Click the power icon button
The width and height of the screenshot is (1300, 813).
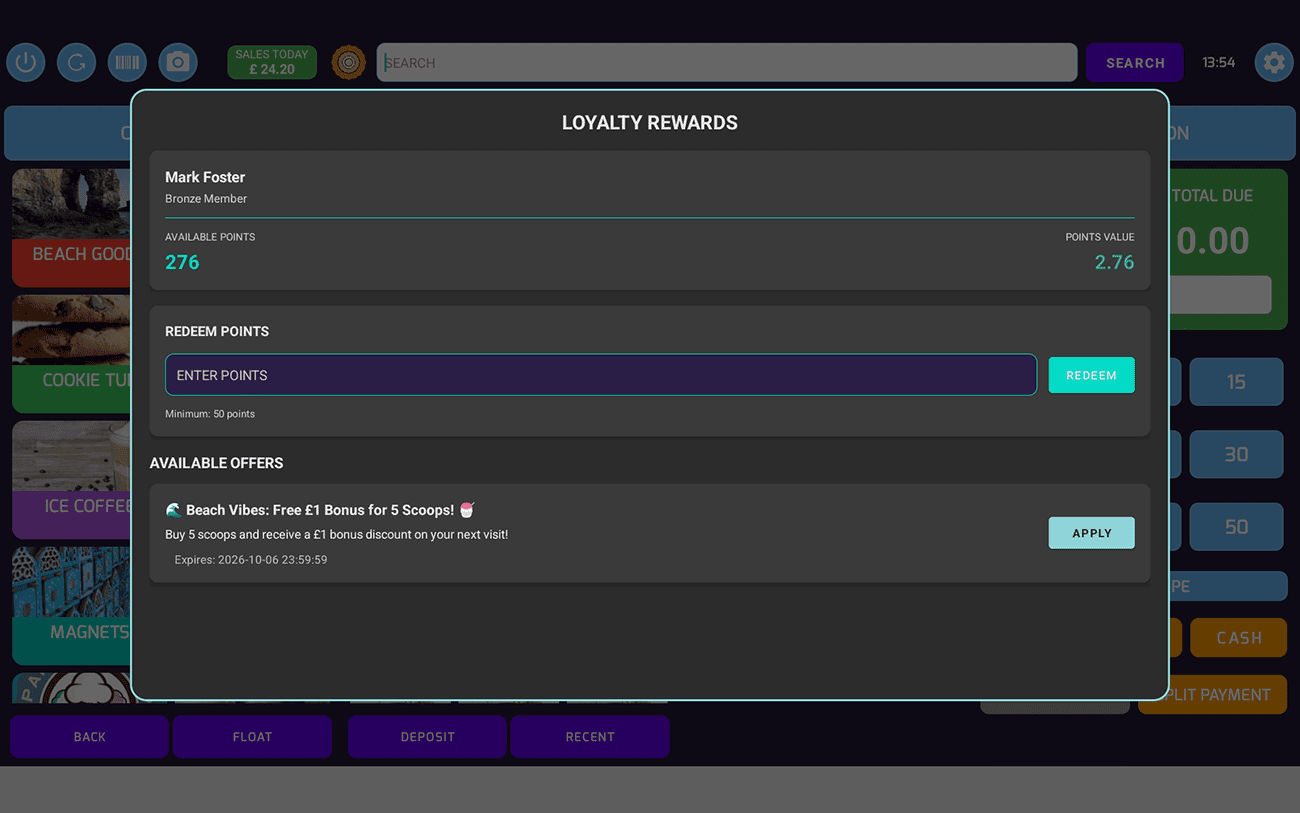point(26,62)
